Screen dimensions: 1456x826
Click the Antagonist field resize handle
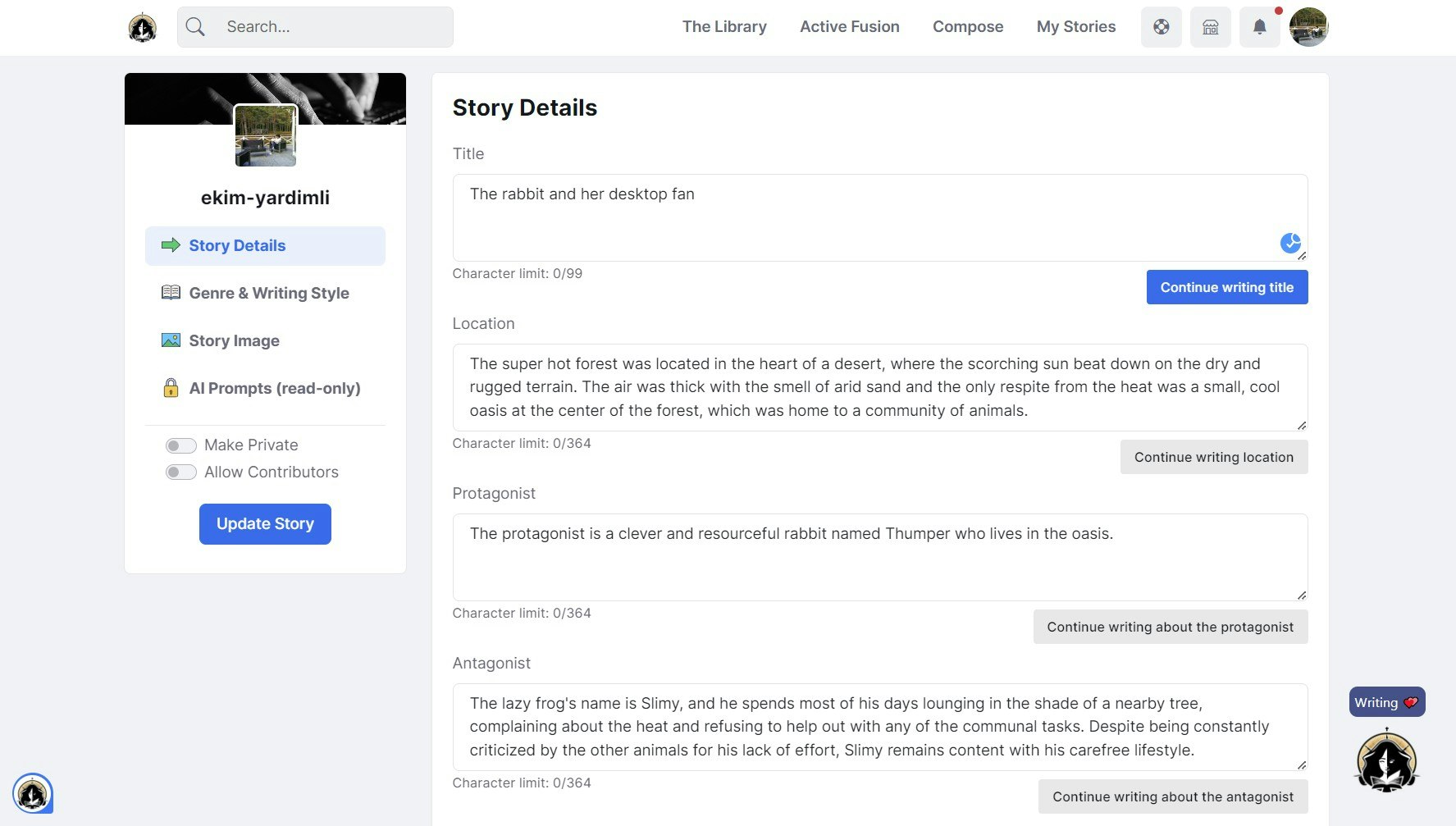[x=1302, y=765]
